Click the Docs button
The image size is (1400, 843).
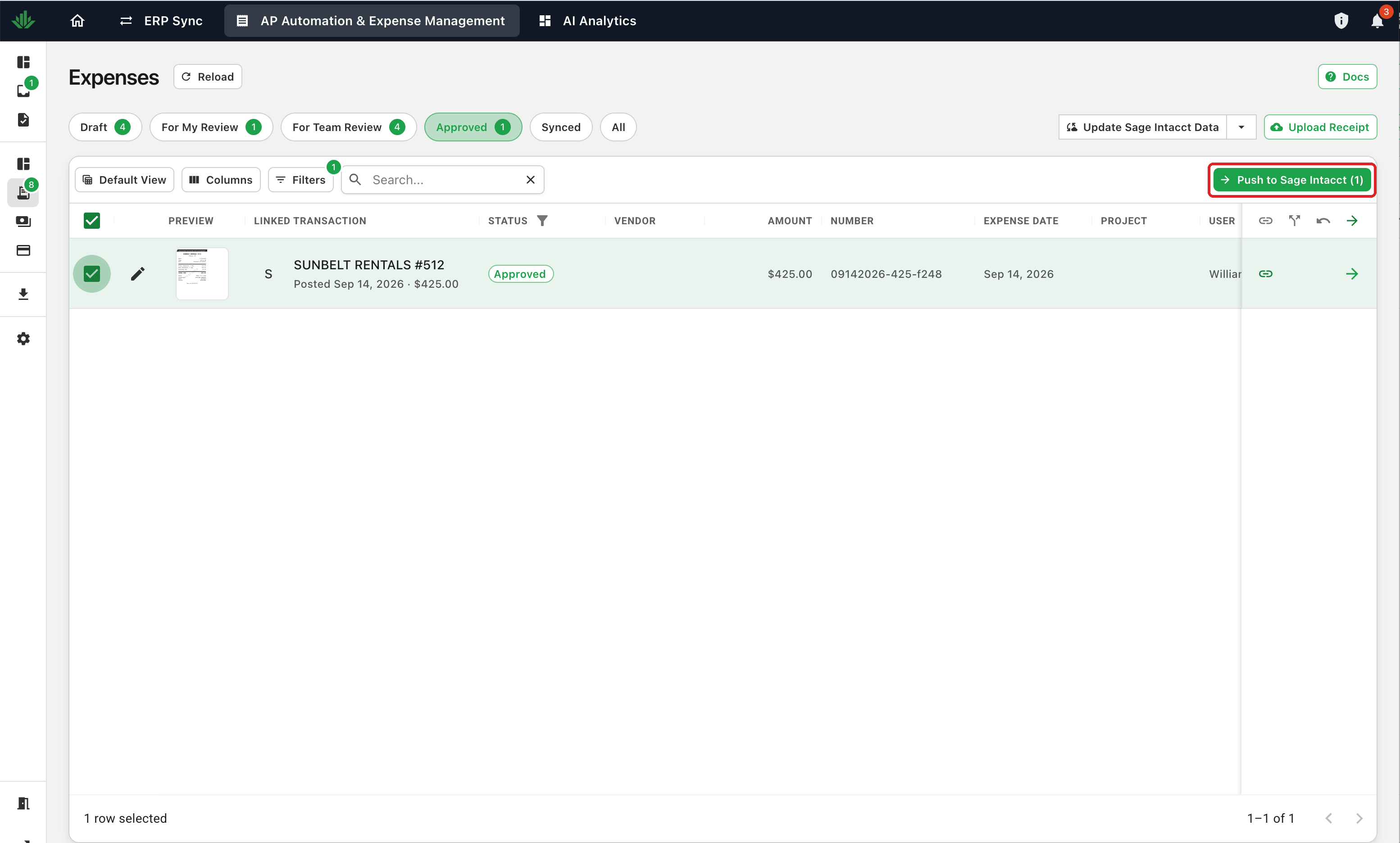(1346, 77)
